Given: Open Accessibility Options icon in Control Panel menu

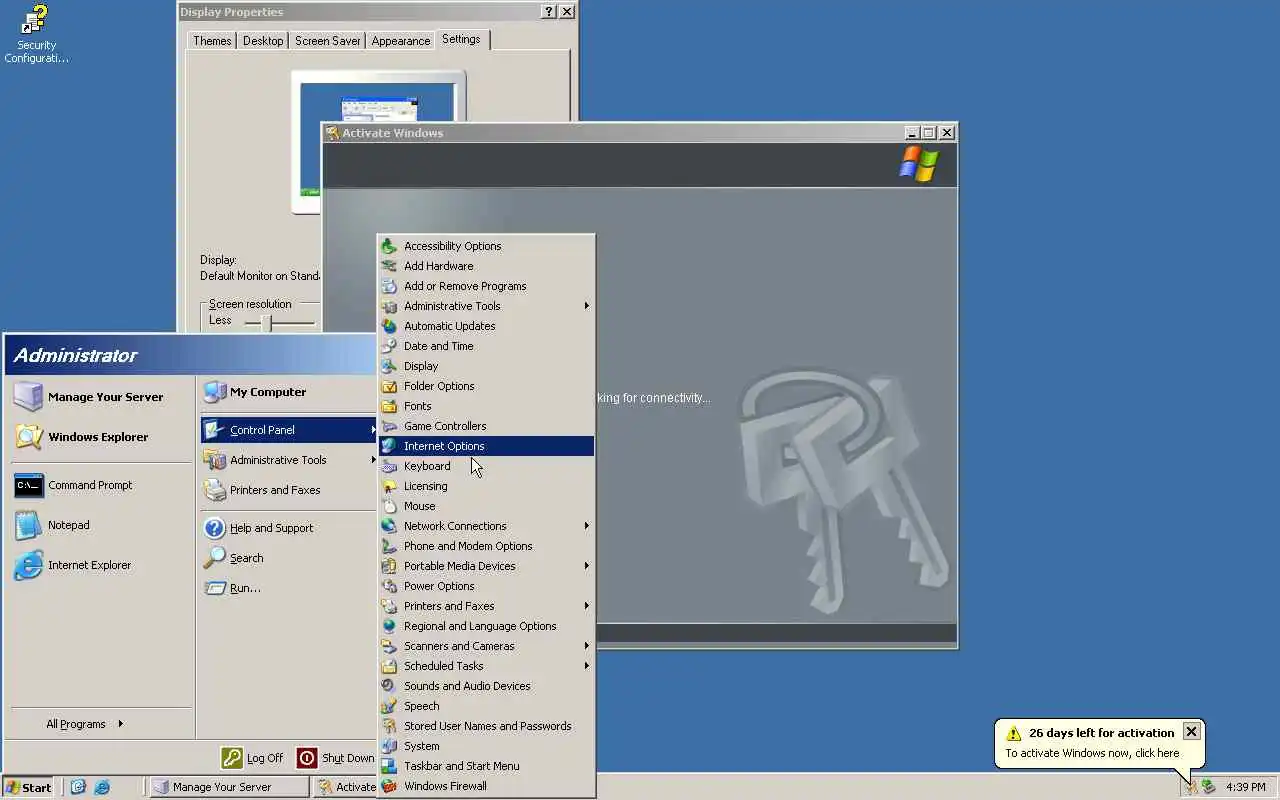Looking at the screenshot, I should tap(389, 246).
